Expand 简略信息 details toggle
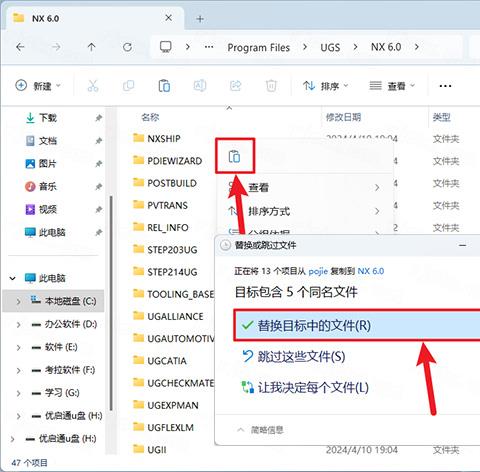Screen dimensions: 480x472 coord(260,430)
